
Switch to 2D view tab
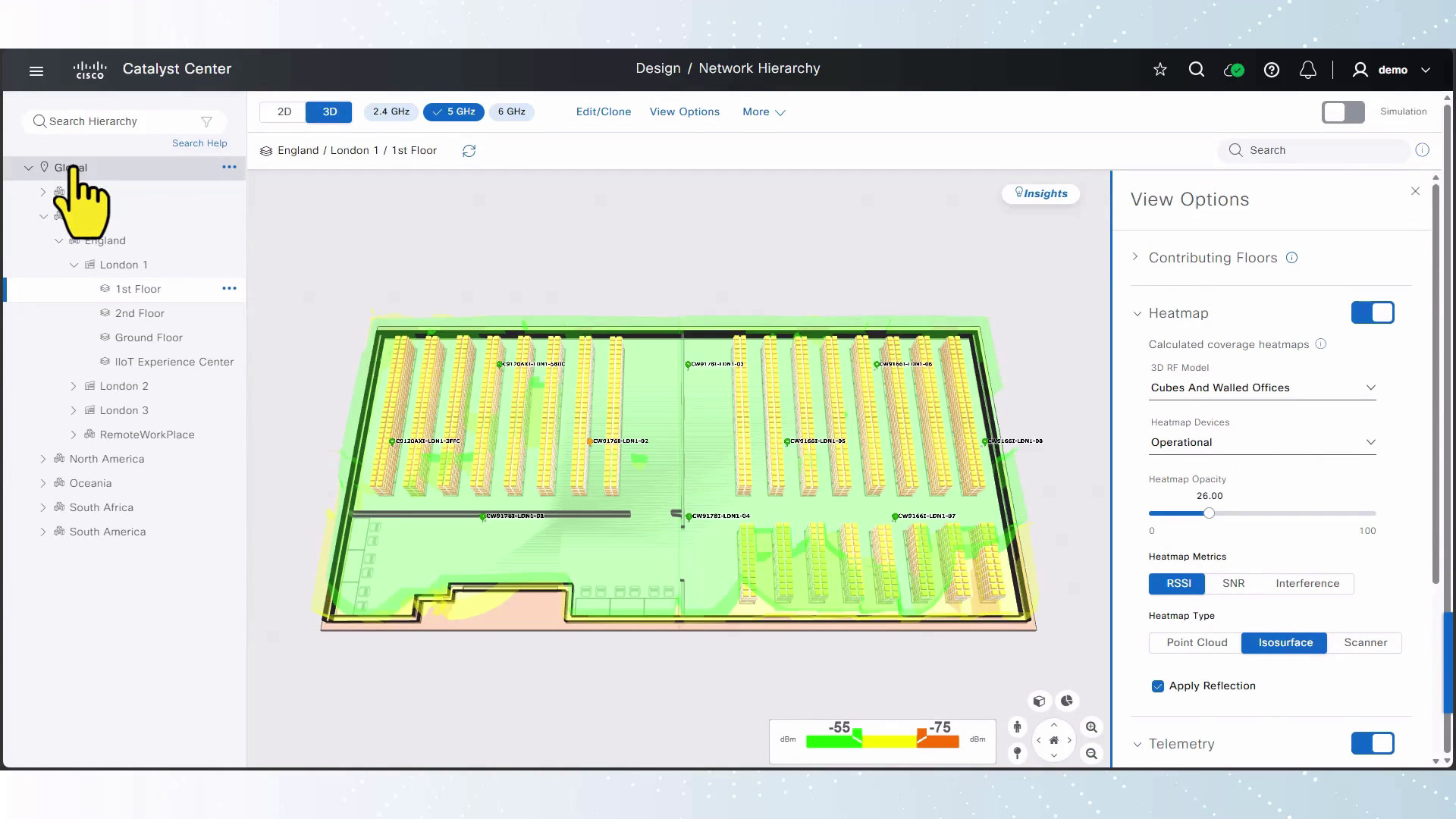click(284, 112)
